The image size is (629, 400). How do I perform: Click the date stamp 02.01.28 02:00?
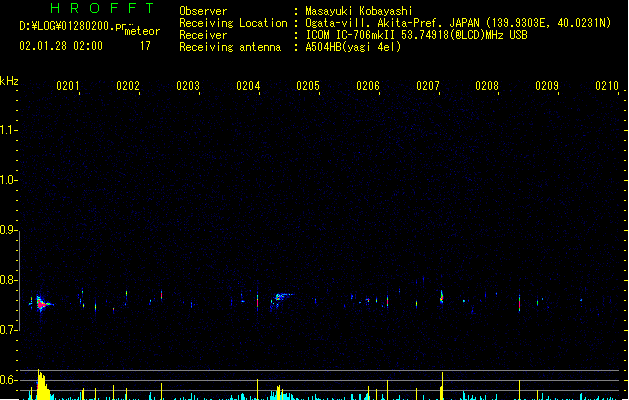(x=61, y=46)
